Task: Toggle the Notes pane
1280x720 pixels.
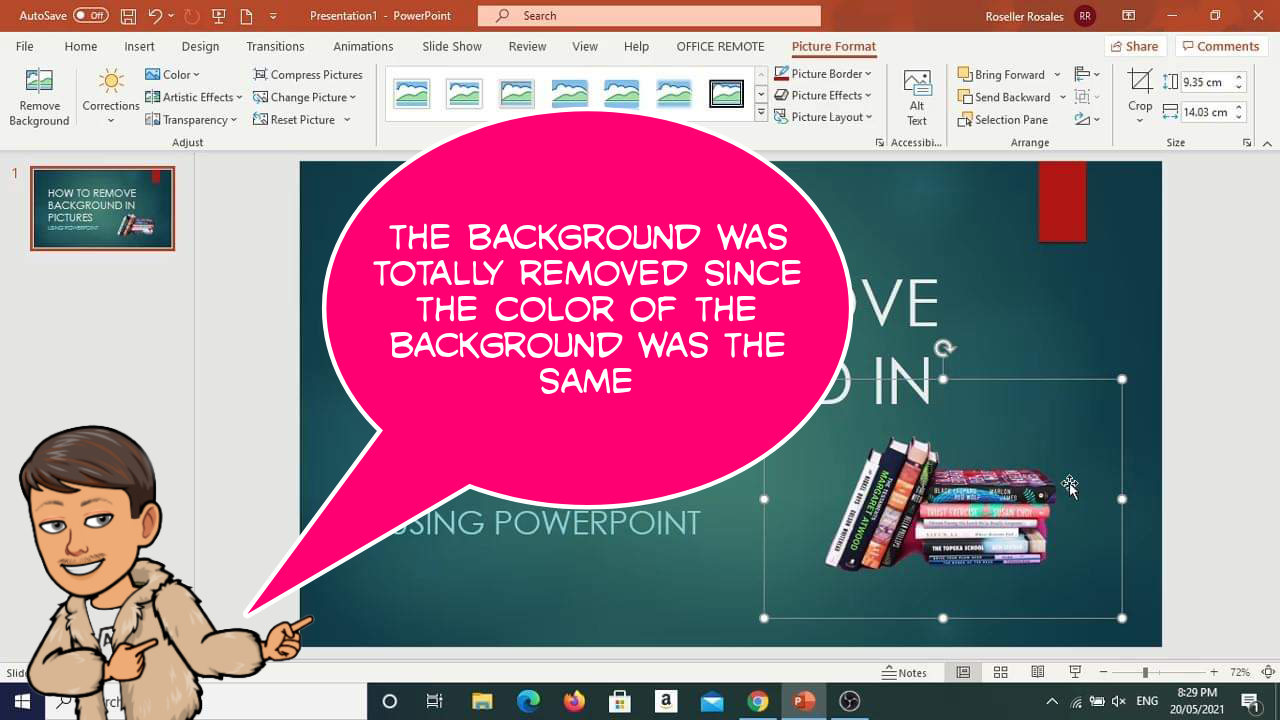Action: pyautogui.click(x=905, y=672)
